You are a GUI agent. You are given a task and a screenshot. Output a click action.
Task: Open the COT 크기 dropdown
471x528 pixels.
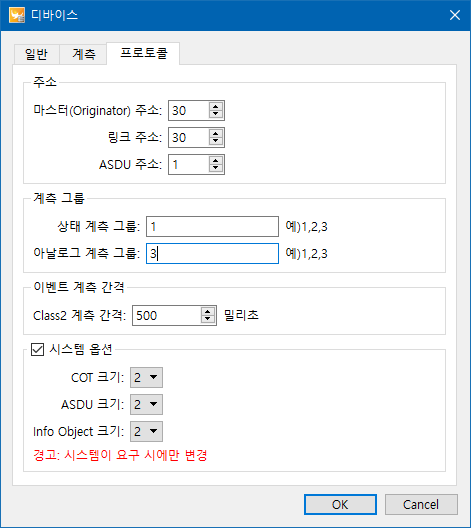click(146, 377)
